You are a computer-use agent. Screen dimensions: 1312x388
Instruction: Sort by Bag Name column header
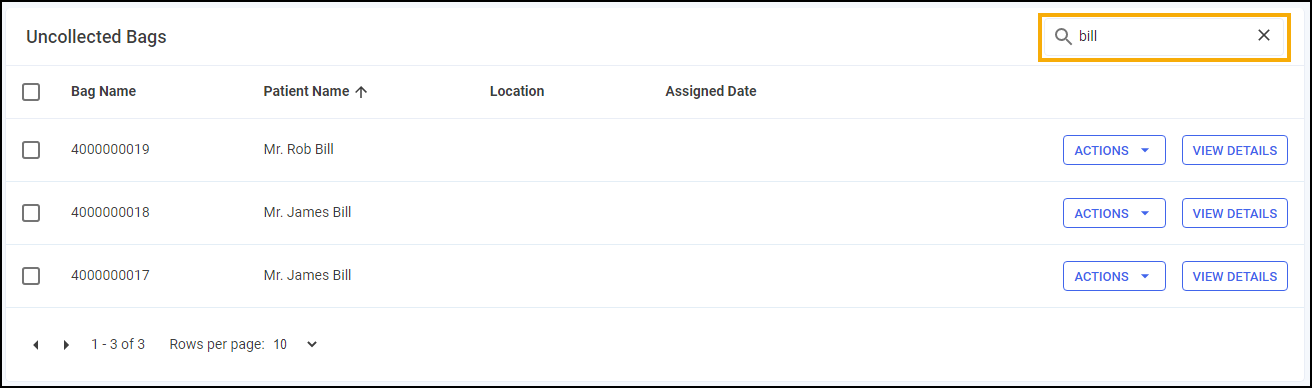click(103, 92)
